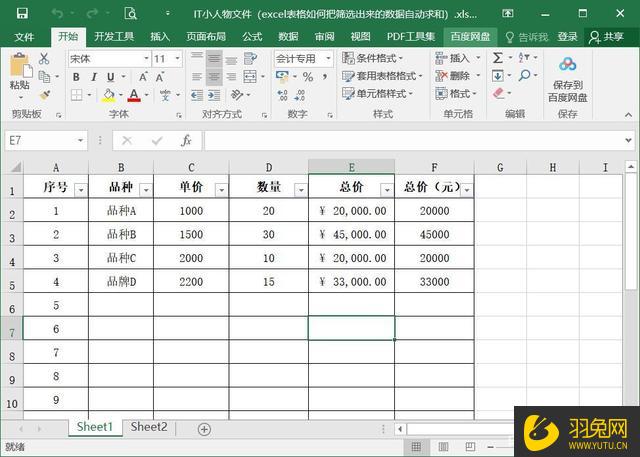
Task: Click the 登录 sign-in link
Action: [x=568, y=37]
